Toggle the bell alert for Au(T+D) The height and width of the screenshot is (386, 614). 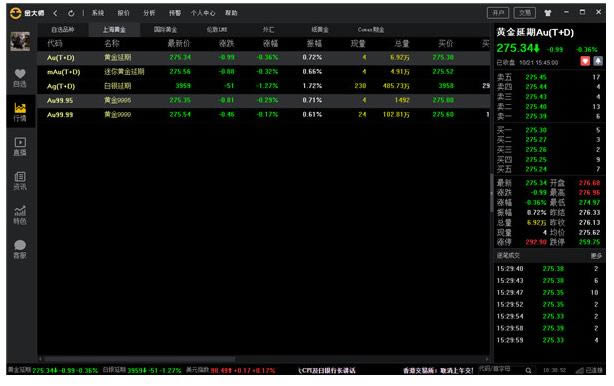(598, 61)
